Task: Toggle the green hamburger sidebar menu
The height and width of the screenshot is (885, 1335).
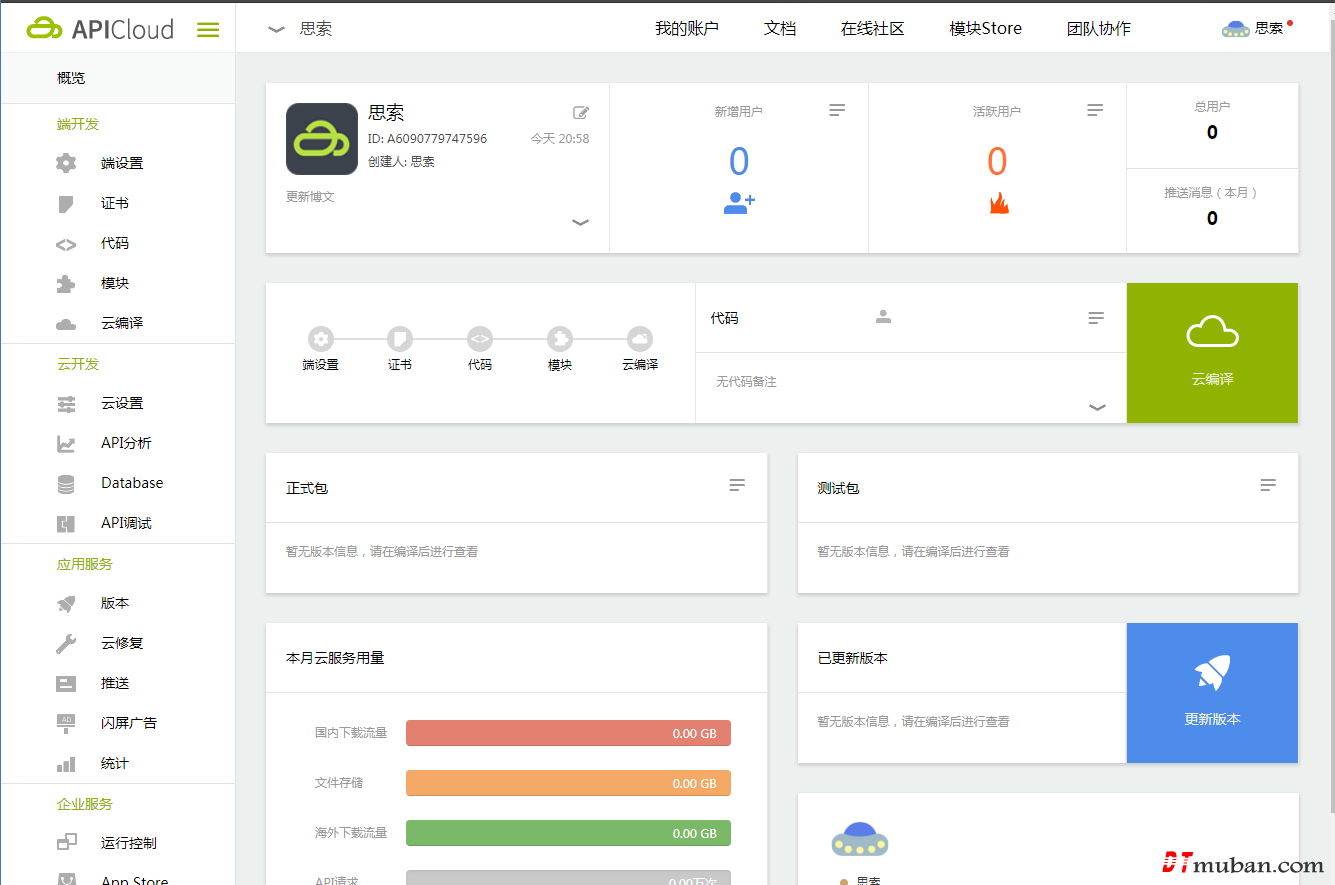Action: [x=208, y=30]
